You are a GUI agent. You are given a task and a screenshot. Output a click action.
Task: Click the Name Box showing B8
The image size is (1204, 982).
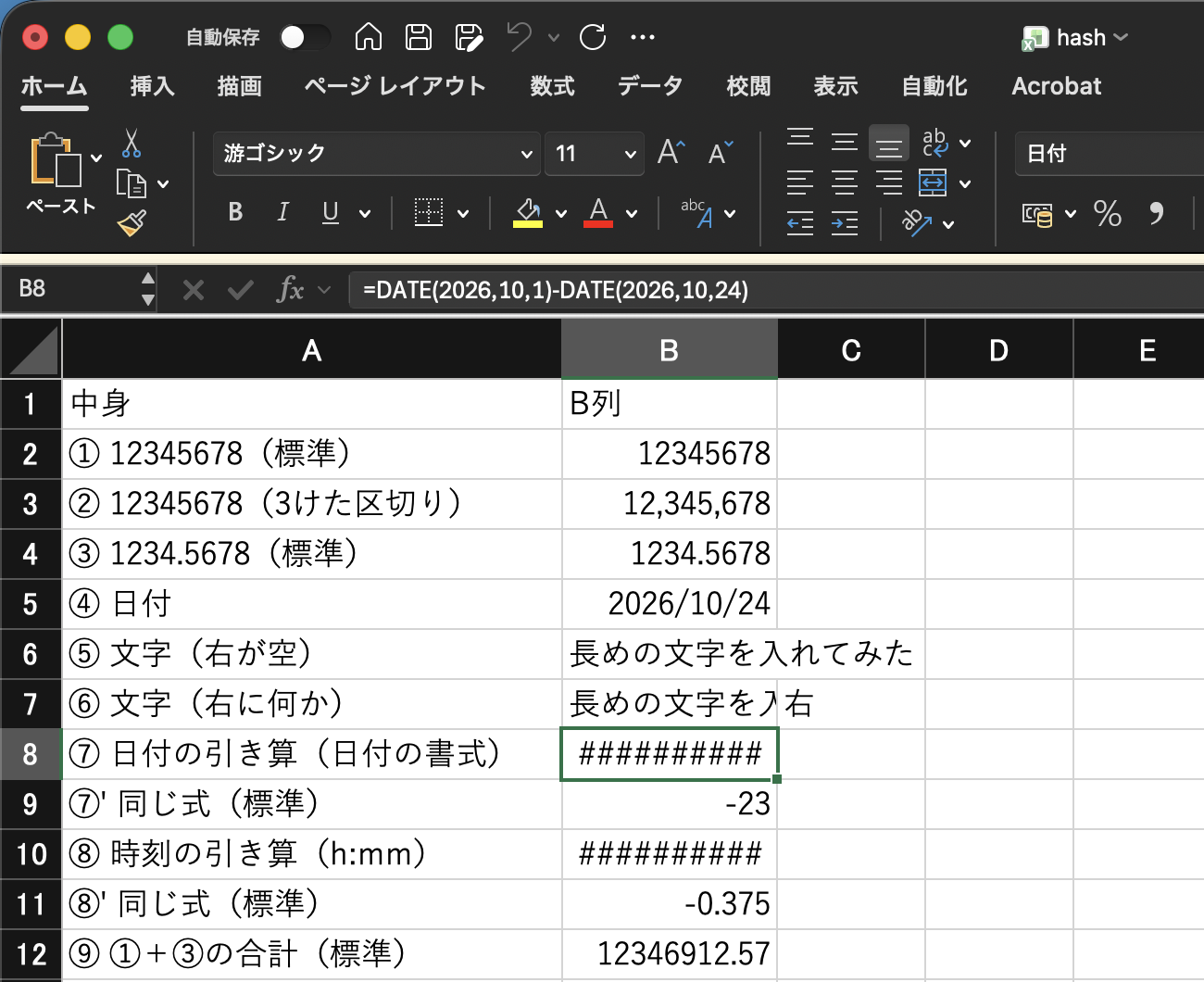click(x=69, y=289)
